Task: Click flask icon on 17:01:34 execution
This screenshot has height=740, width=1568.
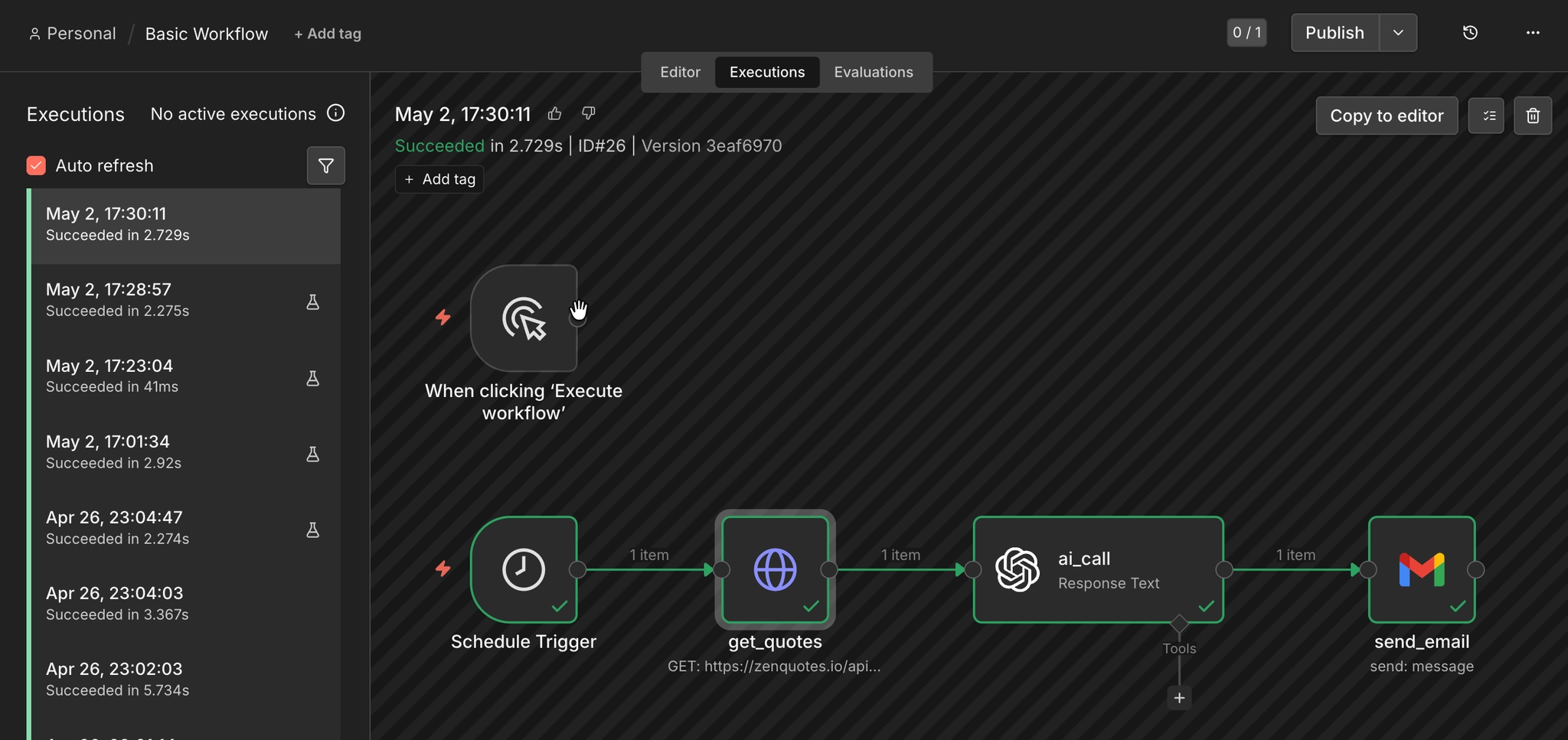Action: [312, 454]
